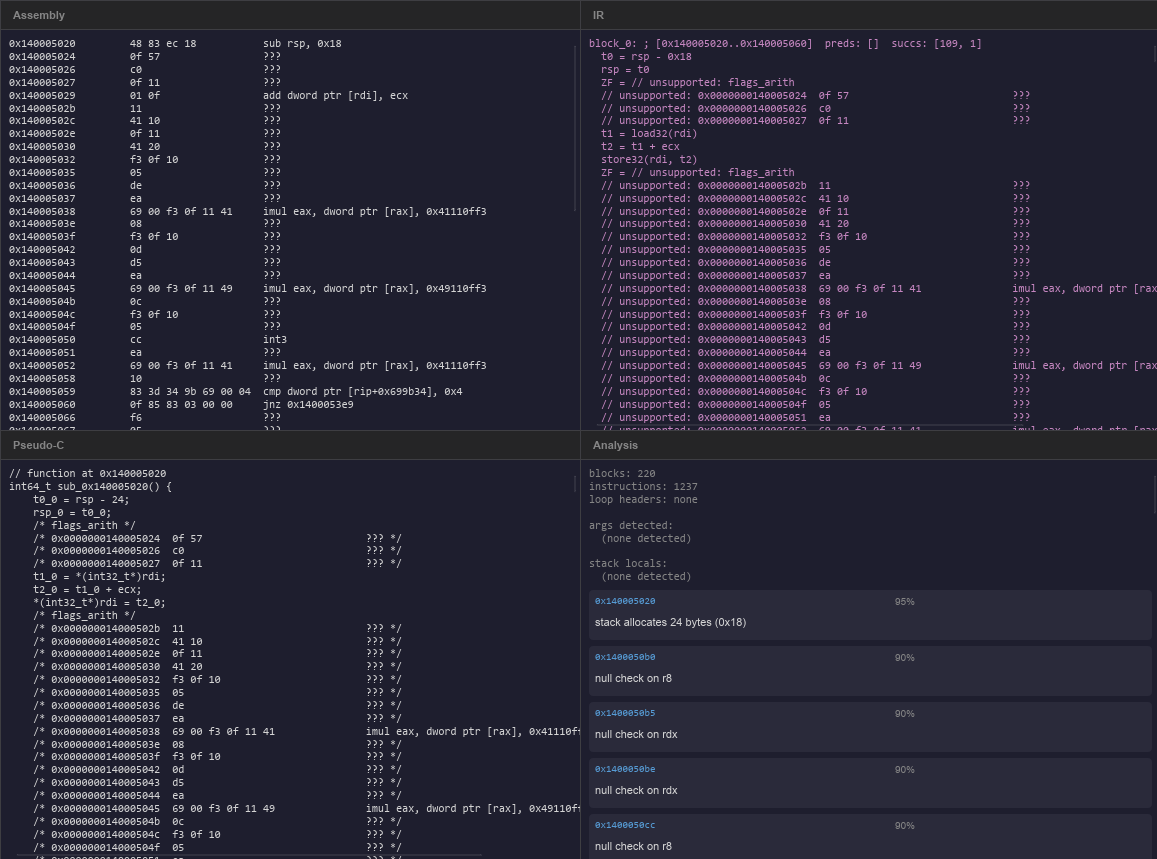This screenshot has width=1157, height=859.
Task: Open address link 0x1400050cc in Analysis panel
Action: [x=625, y=826]
